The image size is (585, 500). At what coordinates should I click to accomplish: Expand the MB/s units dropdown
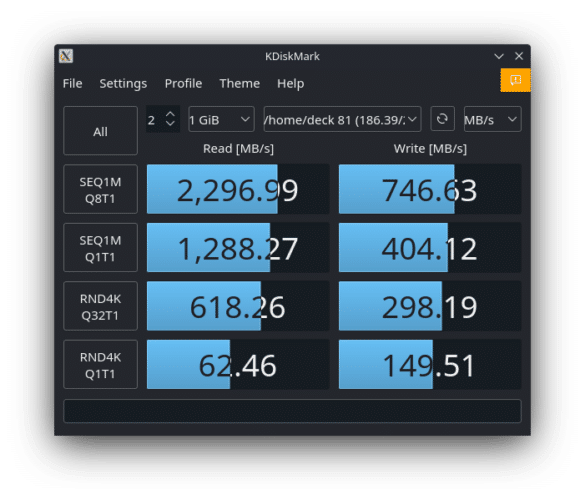coord(492,119)
